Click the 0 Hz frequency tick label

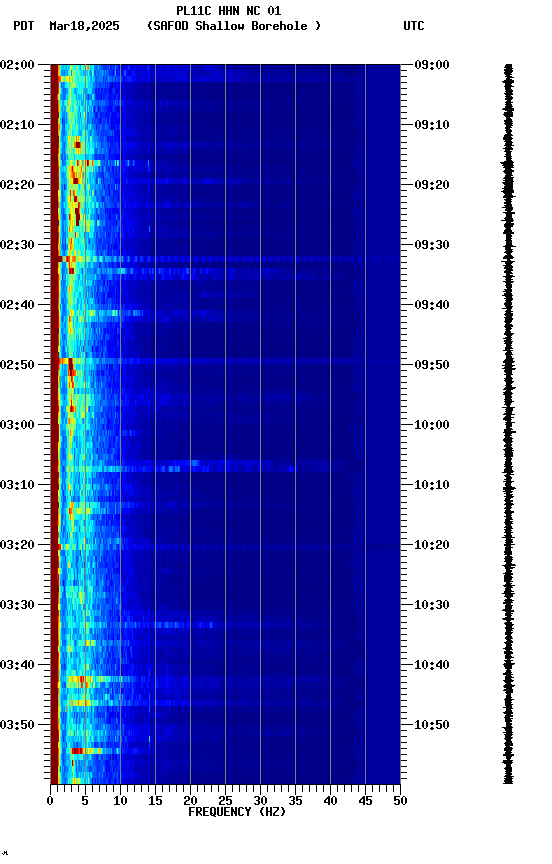pos(50,801)
